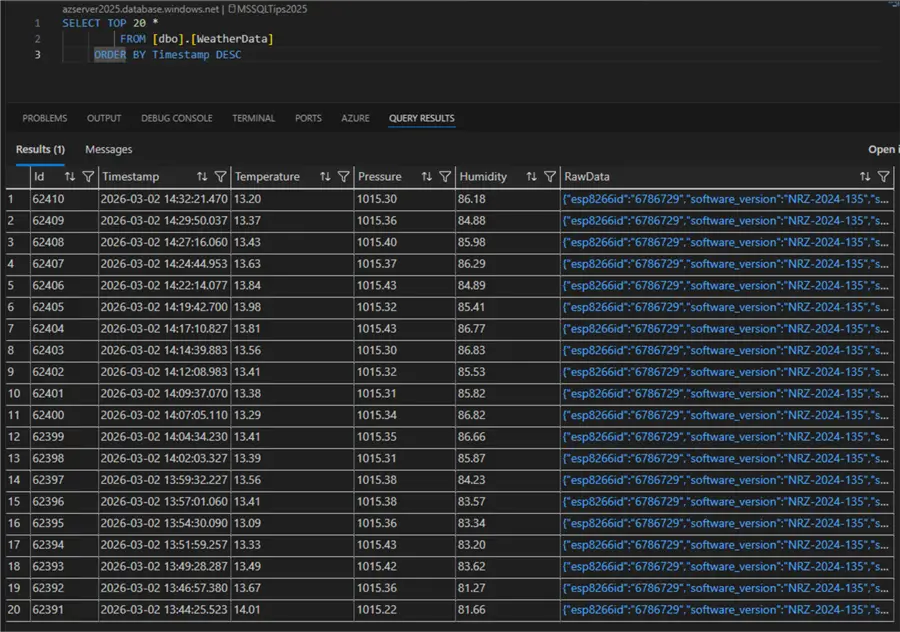Image resolution: width=900 pixels, height=632 pixels.
Task: Sort the Timestamp column
Action: (202, 177)
